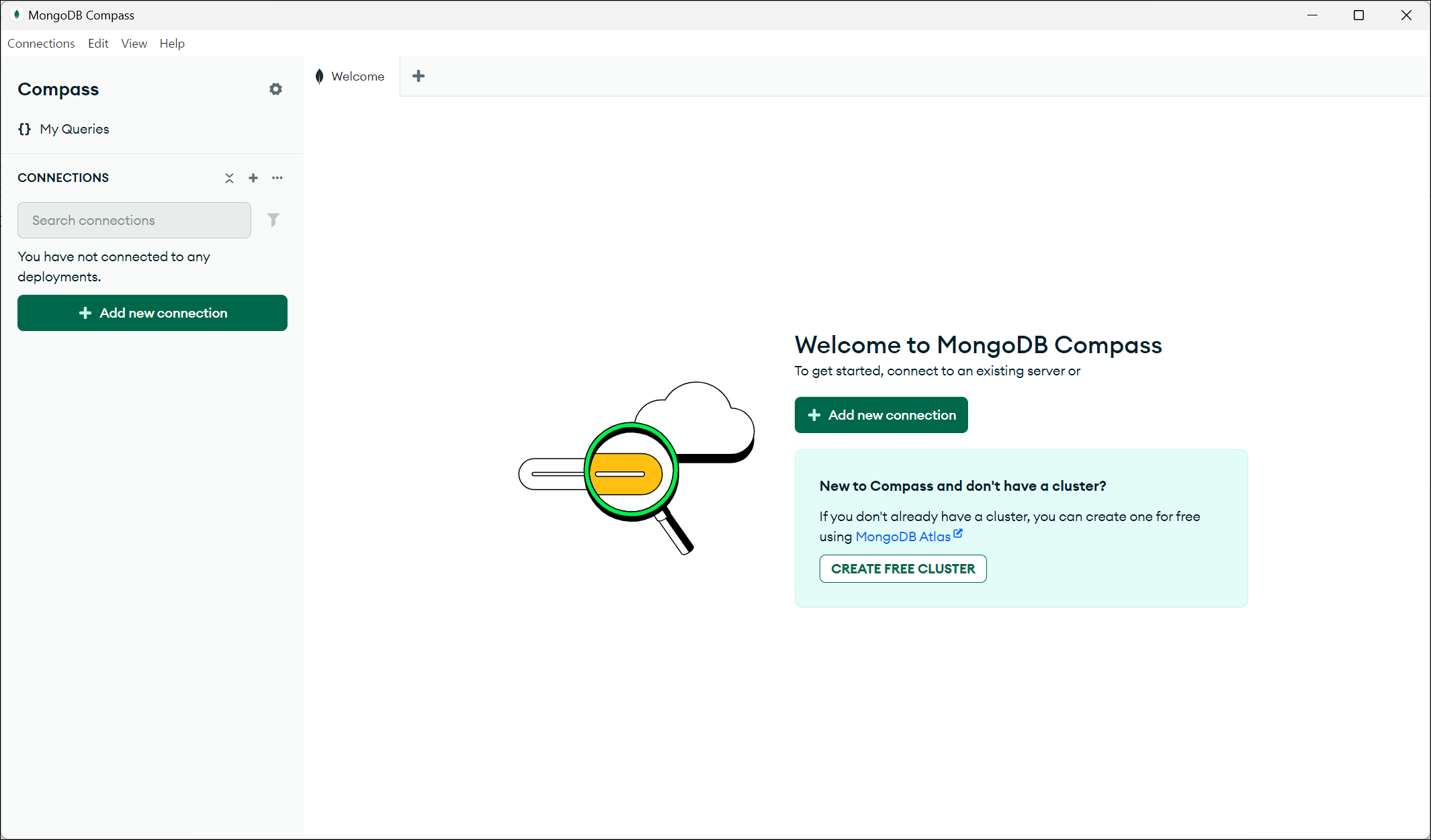Follow the MongoDB Atlas link
Screen dimensions: 1431x840
coord(902,536)
